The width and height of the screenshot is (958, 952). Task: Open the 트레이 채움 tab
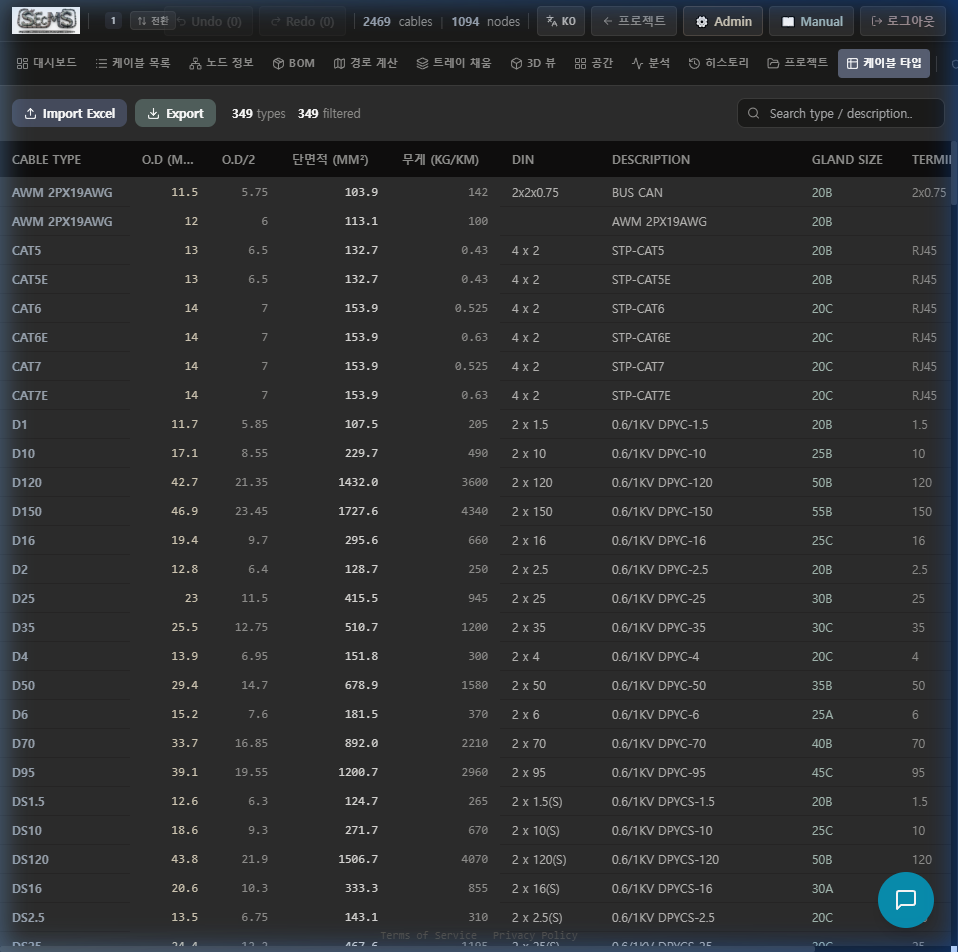pos(454,63)
